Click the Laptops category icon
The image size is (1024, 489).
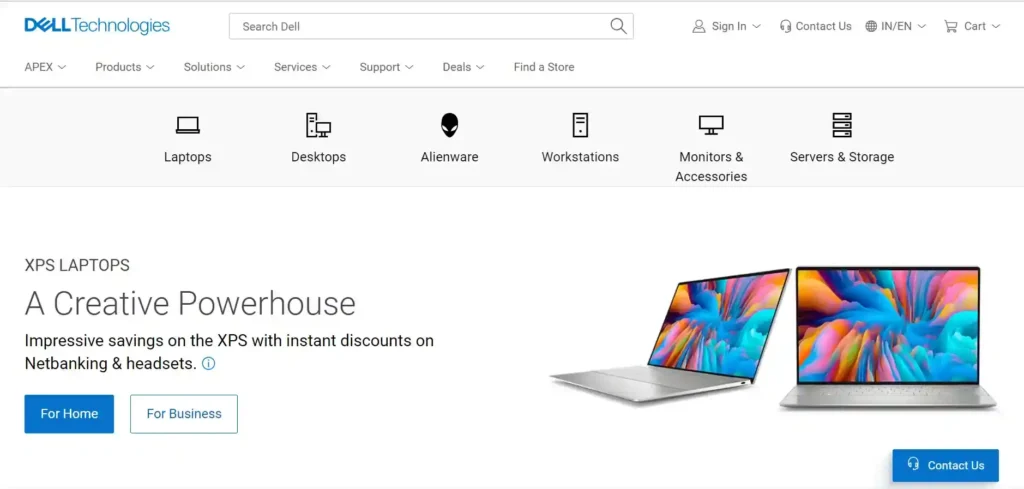click(187, 125)
